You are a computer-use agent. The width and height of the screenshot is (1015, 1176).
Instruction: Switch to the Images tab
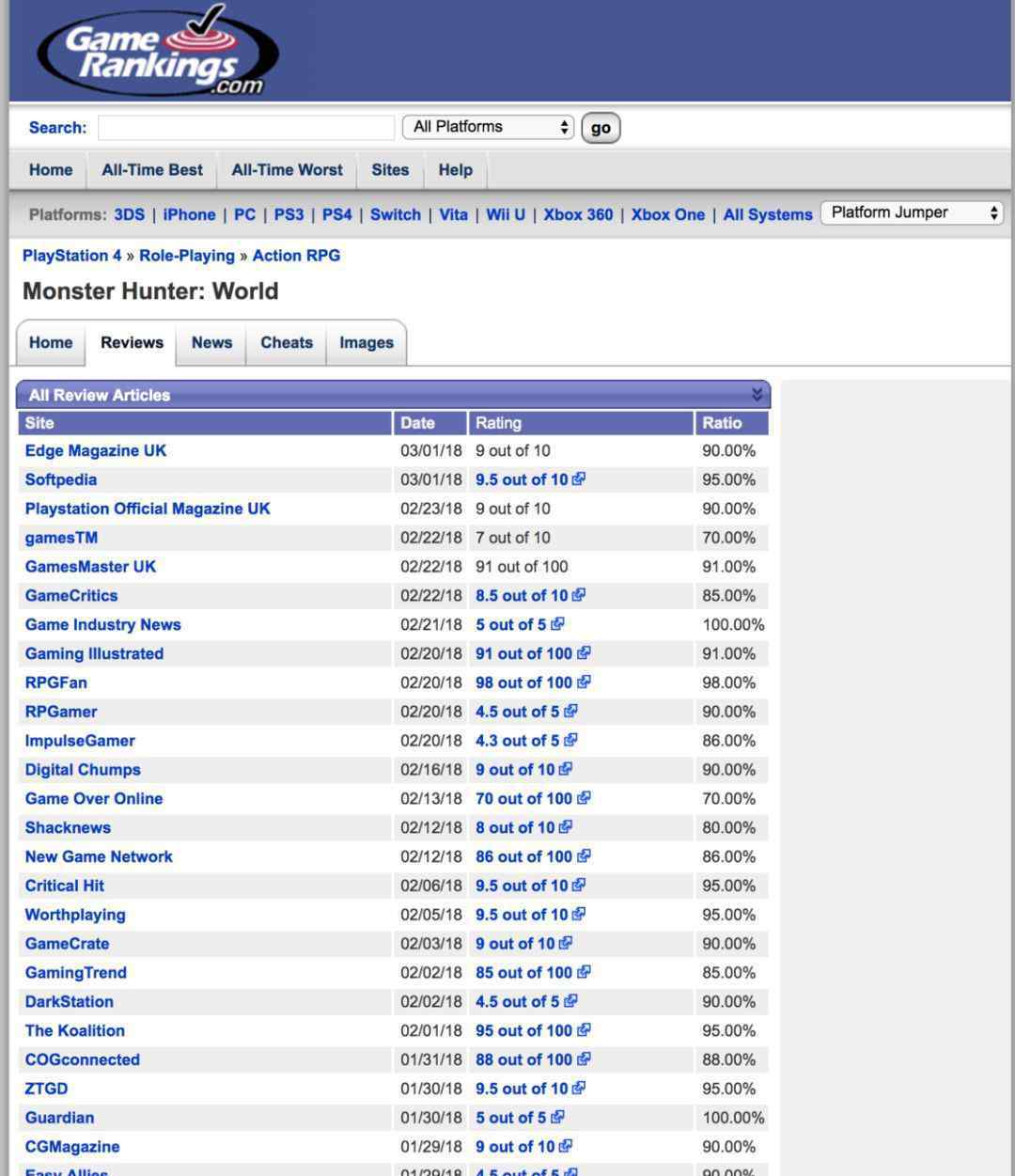pos(367,343)
